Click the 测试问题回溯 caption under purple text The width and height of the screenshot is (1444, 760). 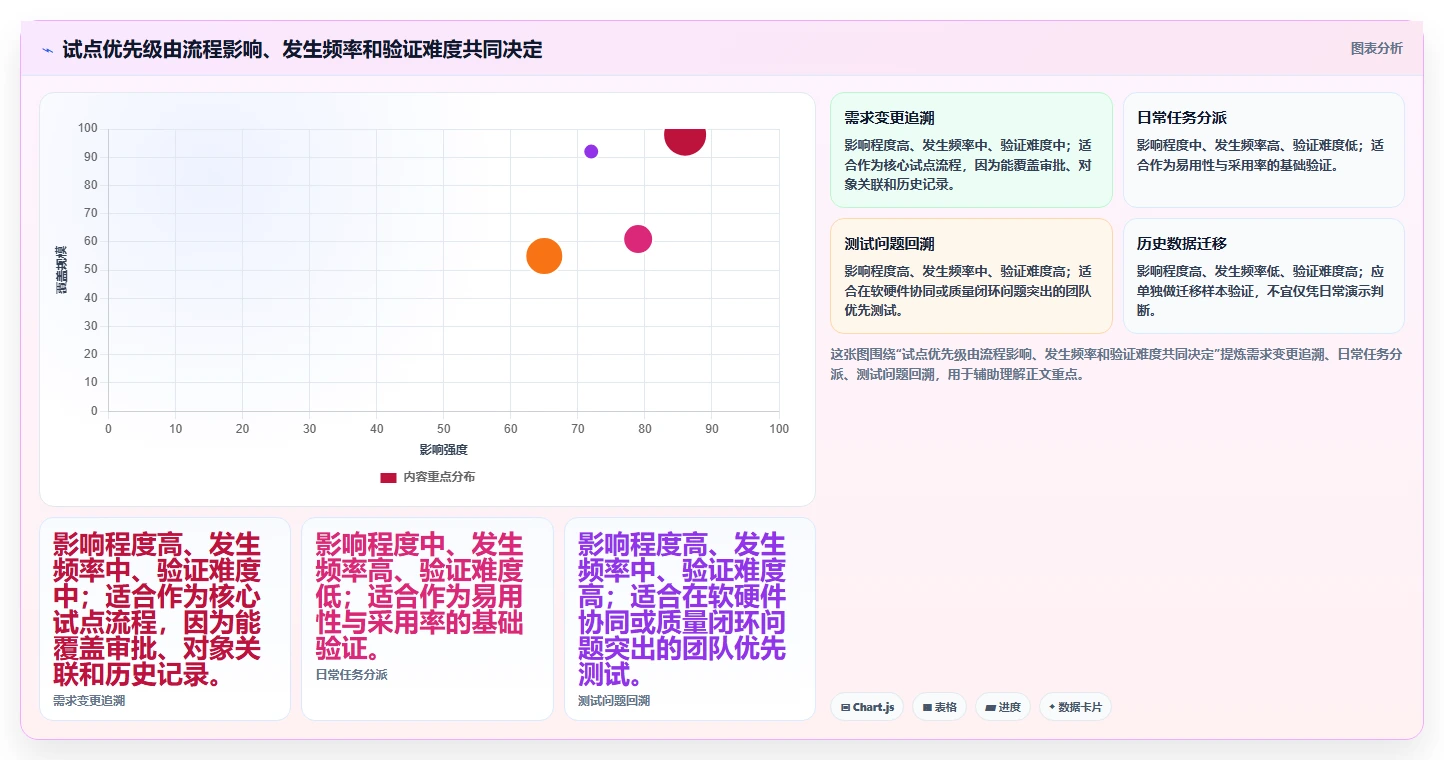[x=614, y=701]
